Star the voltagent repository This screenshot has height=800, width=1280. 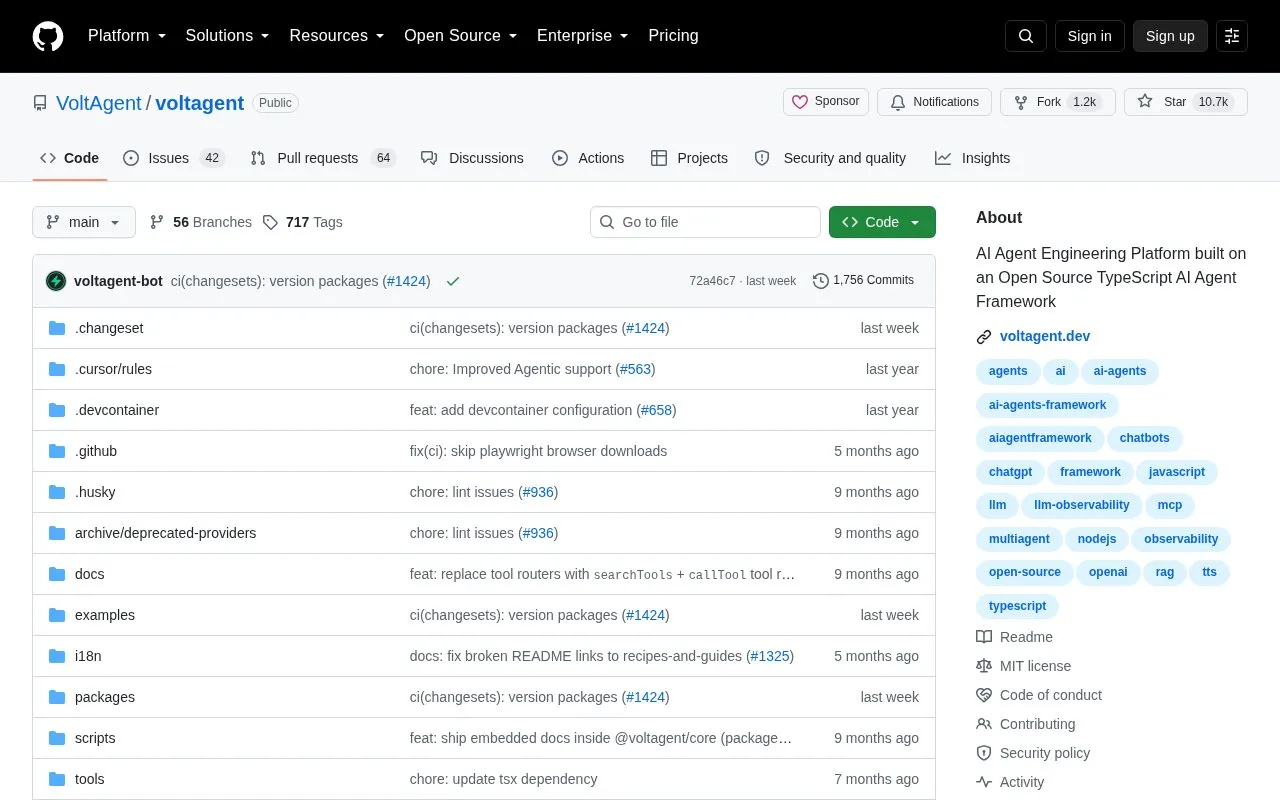[x=1186, y=102]
